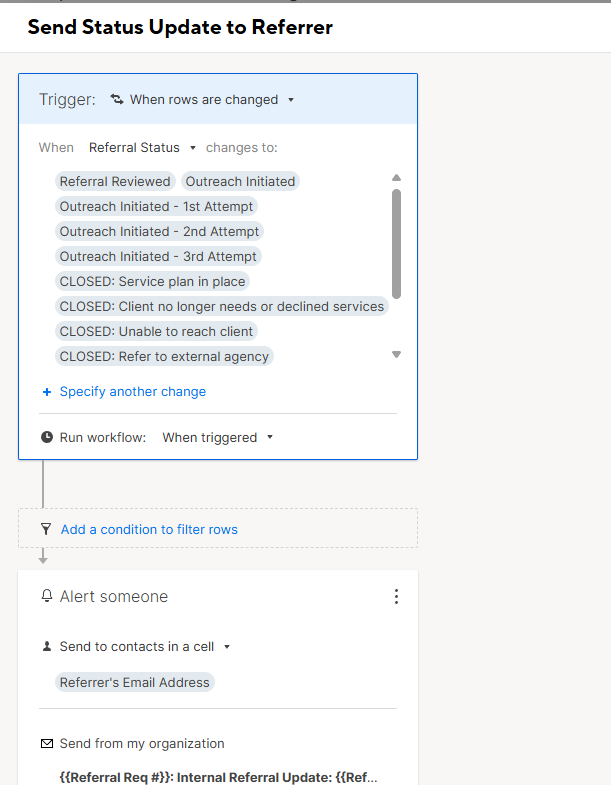Select the Referrer's Email Address chip

tap(135, 682)
